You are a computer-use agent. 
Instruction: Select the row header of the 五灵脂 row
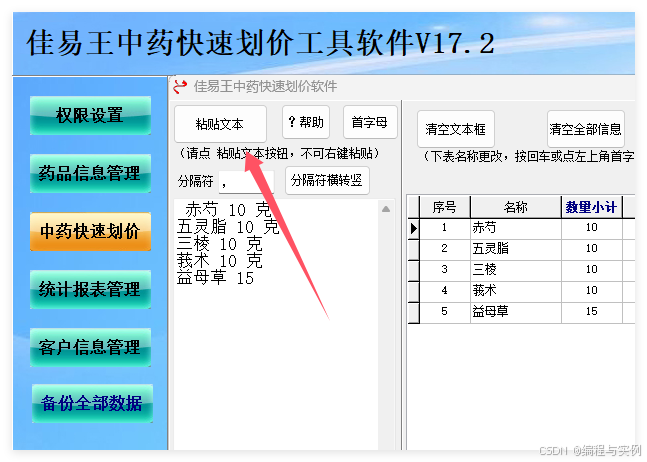point(413,250)
